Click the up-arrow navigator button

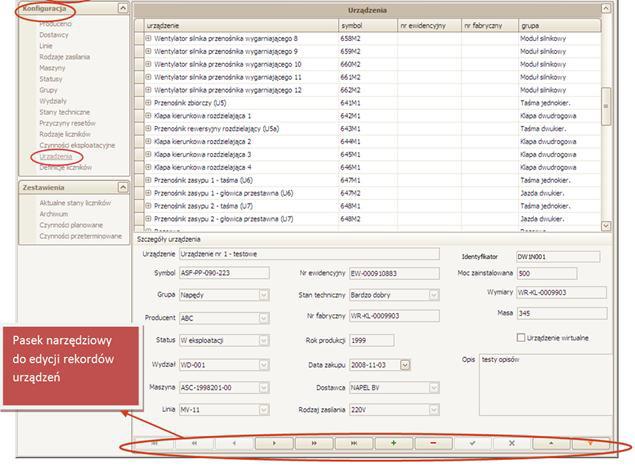(x=551, y=443)
